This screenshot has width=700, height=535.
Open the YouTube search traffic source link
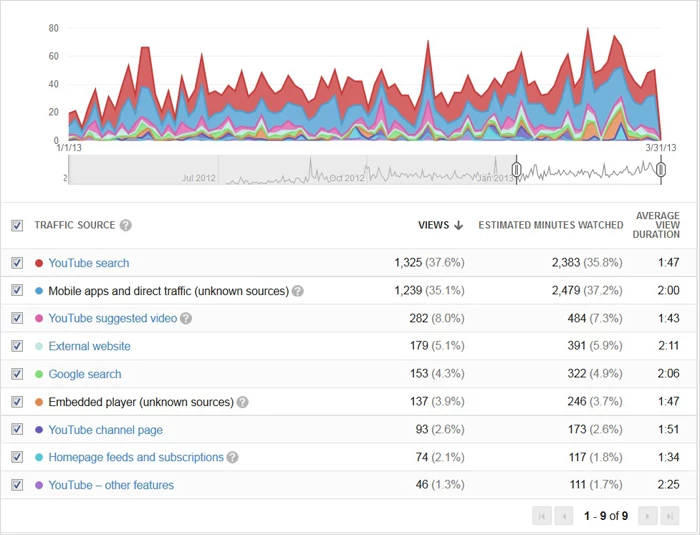89,263
